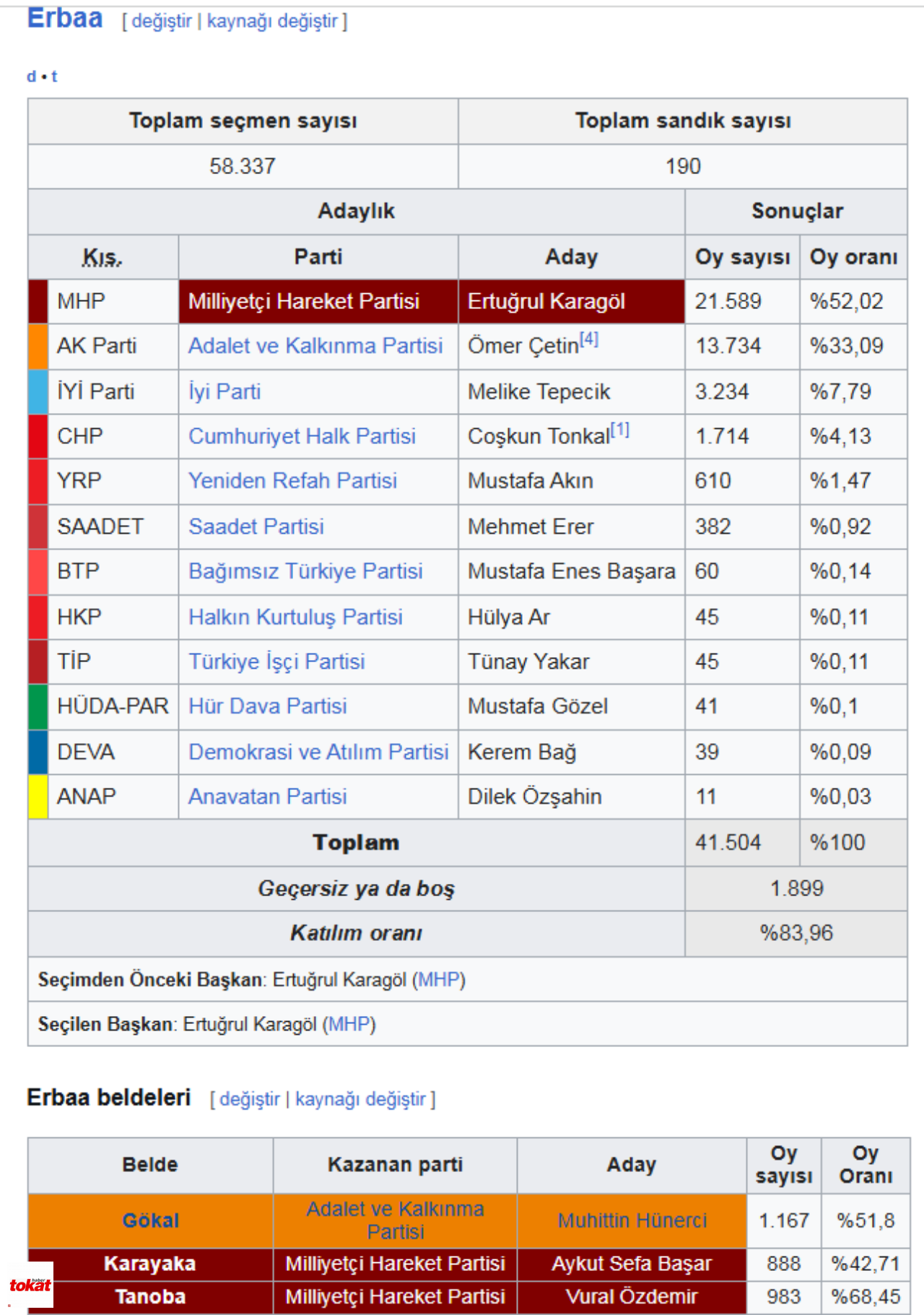This screenshot has height=1315, width=924.
Task: Open the İyi Parti link
Action: click(x=225, y=391)
